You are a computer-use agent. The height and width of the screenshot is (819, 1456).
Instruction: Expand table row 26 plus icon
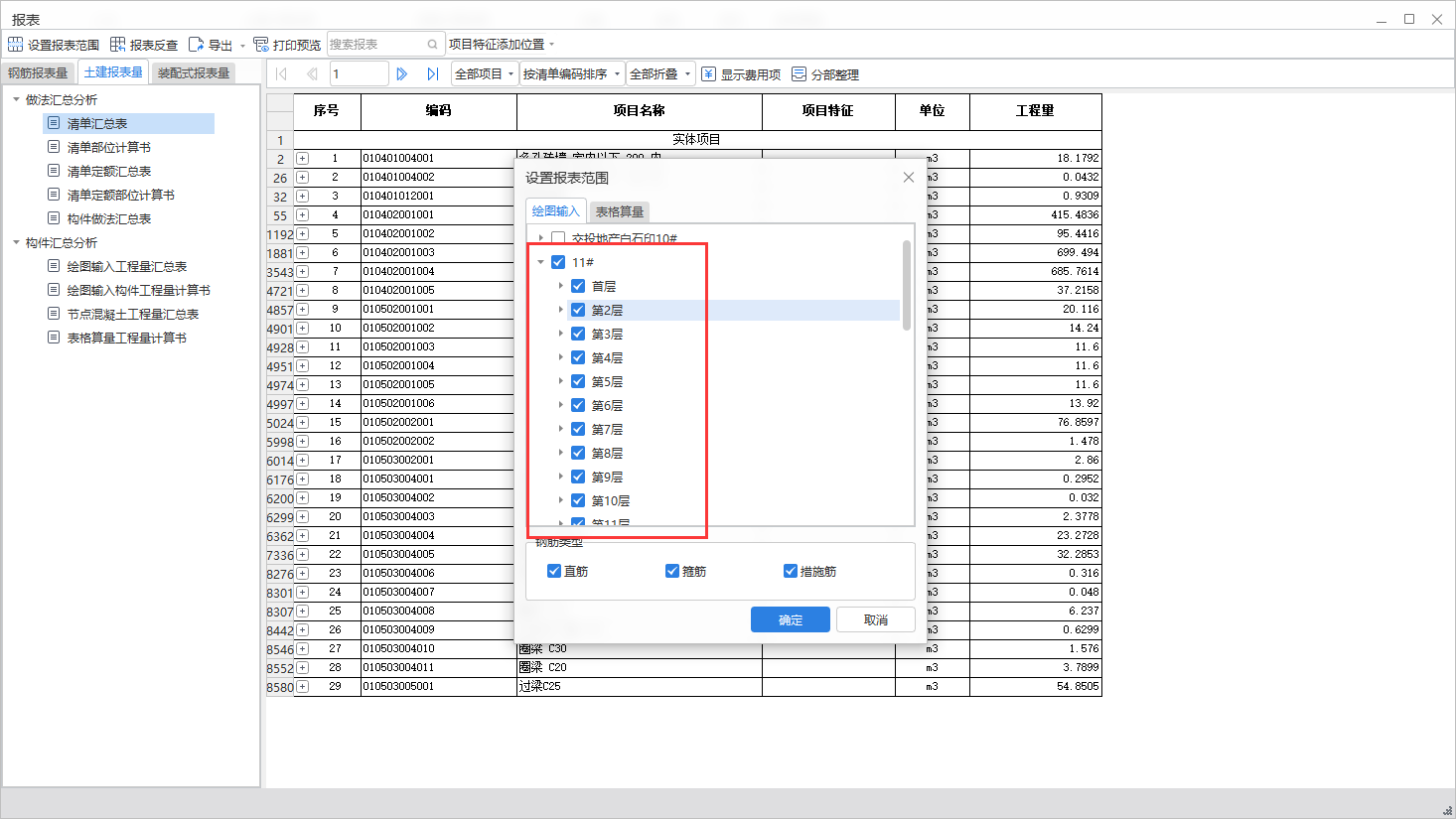pyautogui.click(x=302, y=178)
